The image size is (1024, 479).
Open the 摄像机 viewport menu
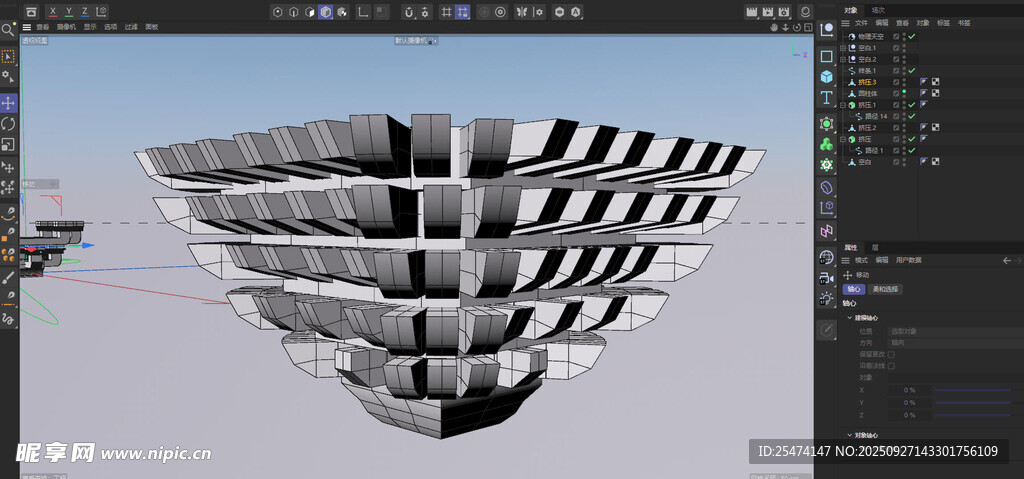point(64,27)
